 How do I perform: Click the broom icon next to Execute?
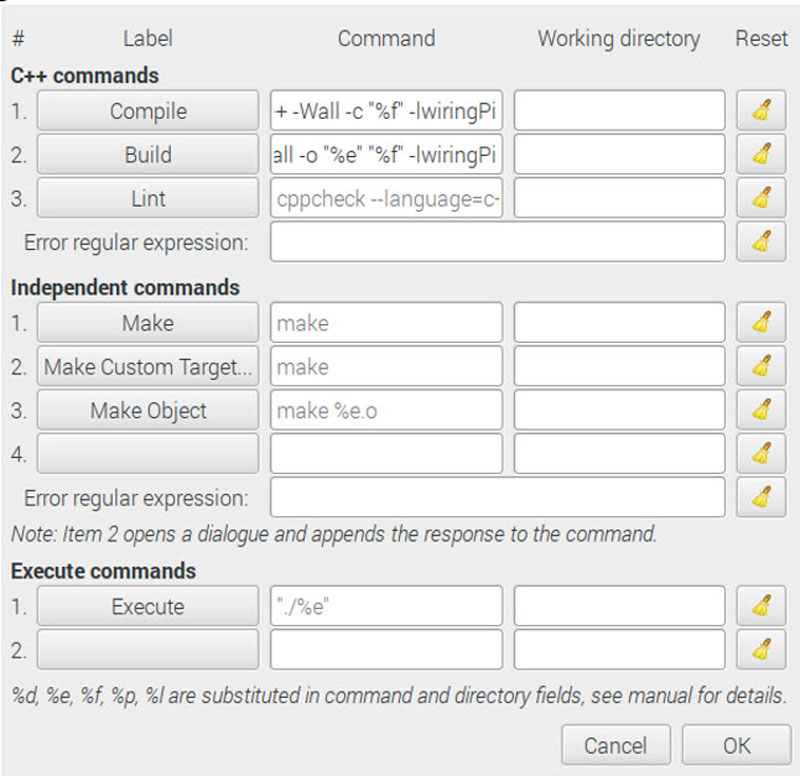[761, 606]
